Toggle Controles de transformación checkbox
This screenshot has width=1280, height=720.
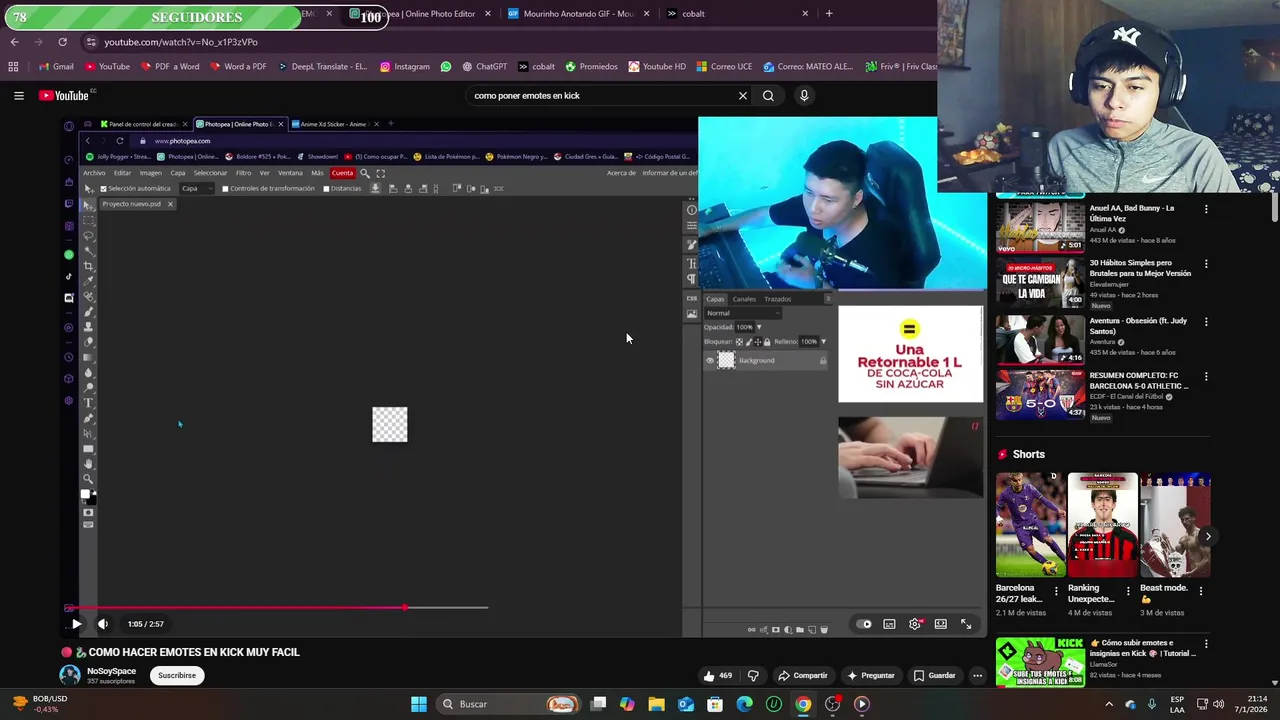[x=225, y=188]
